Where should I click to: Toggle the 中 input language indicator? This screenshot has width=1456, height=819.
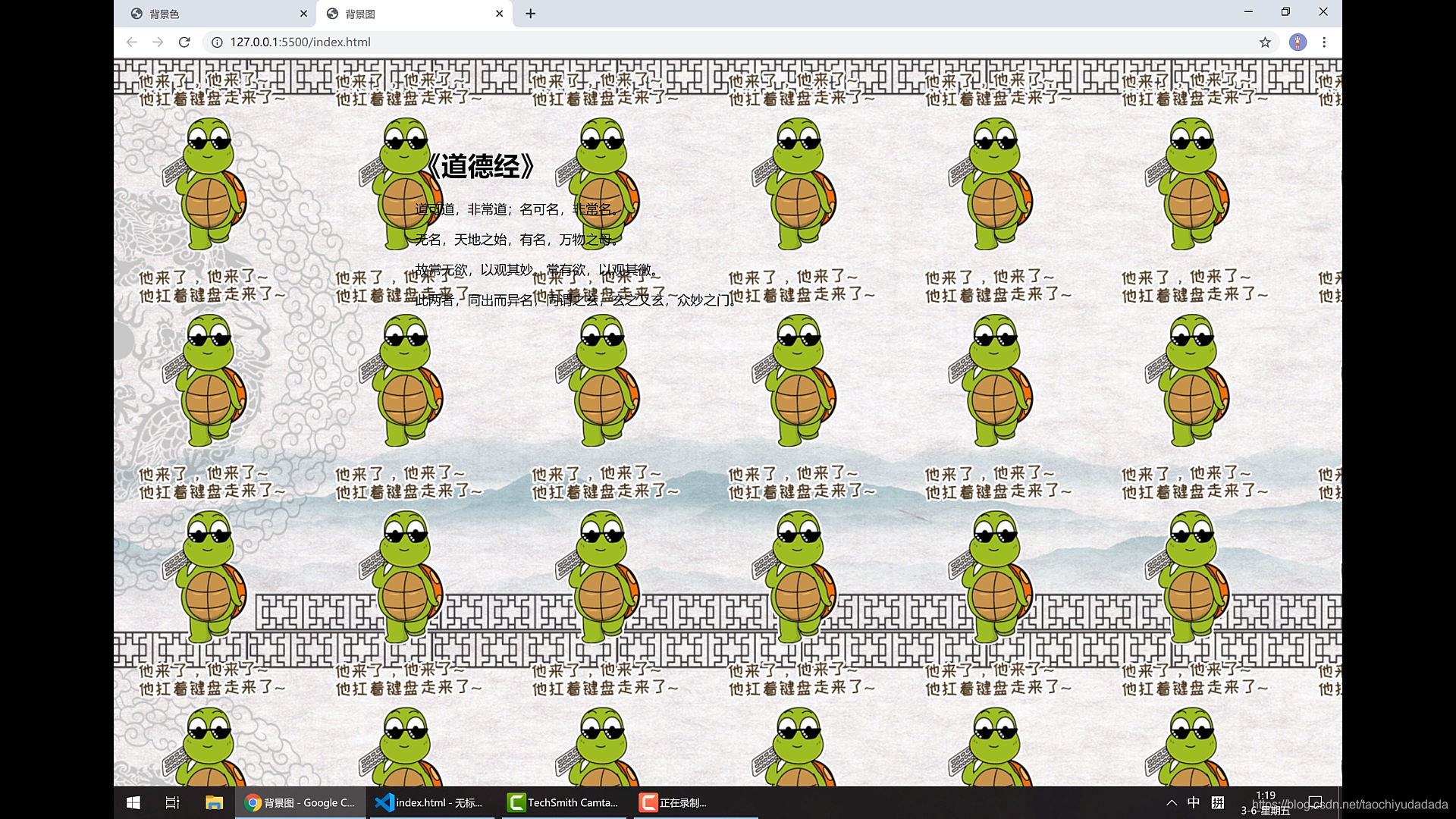coord(1194,802)
